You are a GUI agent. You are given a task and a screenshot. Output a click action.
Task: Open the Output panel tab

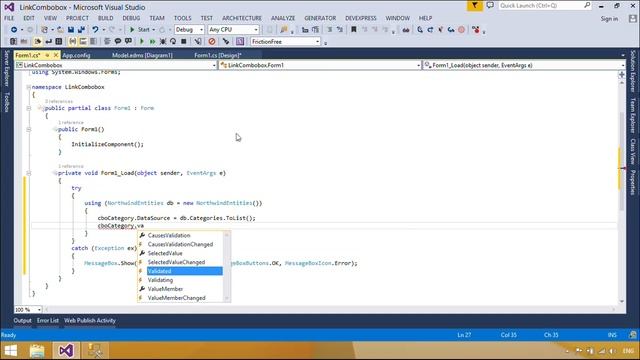[22, 321]
